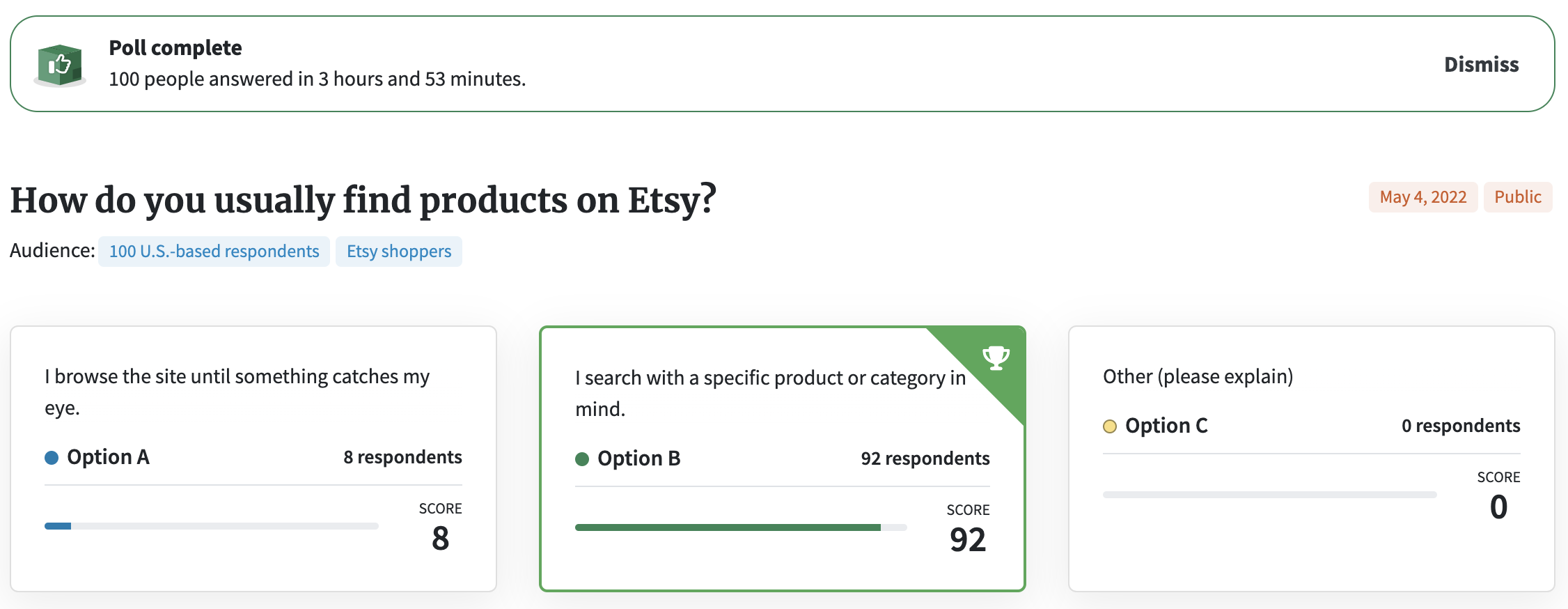Click the "Other (please explain)" answer text
Viewport: 1568px width, 609px height.
click(x=1198, y=376)
